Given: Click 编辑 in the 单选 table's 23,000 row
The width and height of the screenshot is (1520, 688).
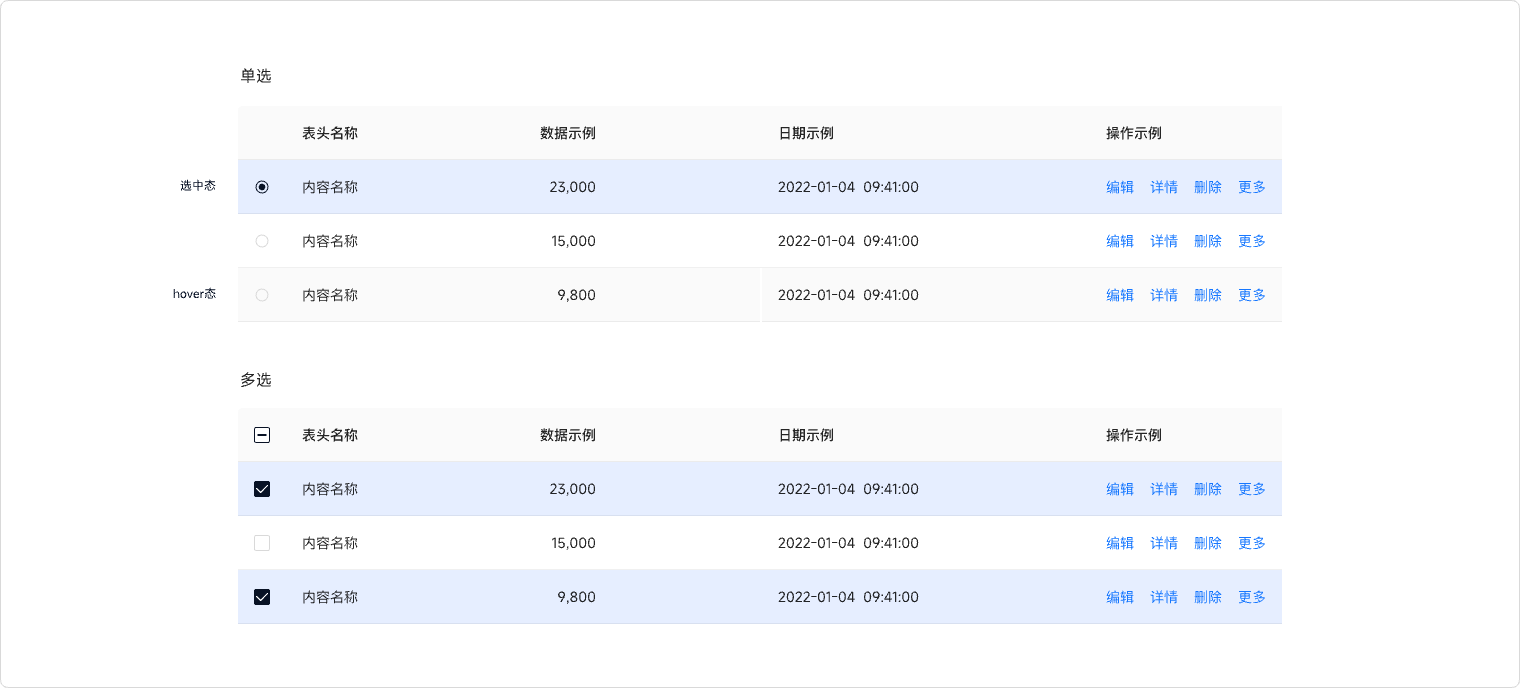Looking at the screenshot, I should (x=1119, y=187).
